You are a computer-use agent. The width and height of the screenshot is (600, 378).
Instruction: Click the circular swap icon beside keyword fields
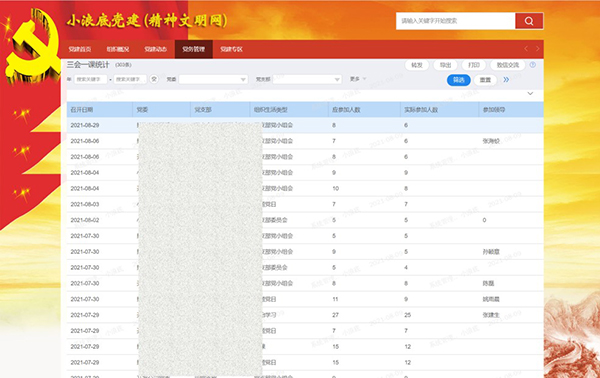coord(154,79)
